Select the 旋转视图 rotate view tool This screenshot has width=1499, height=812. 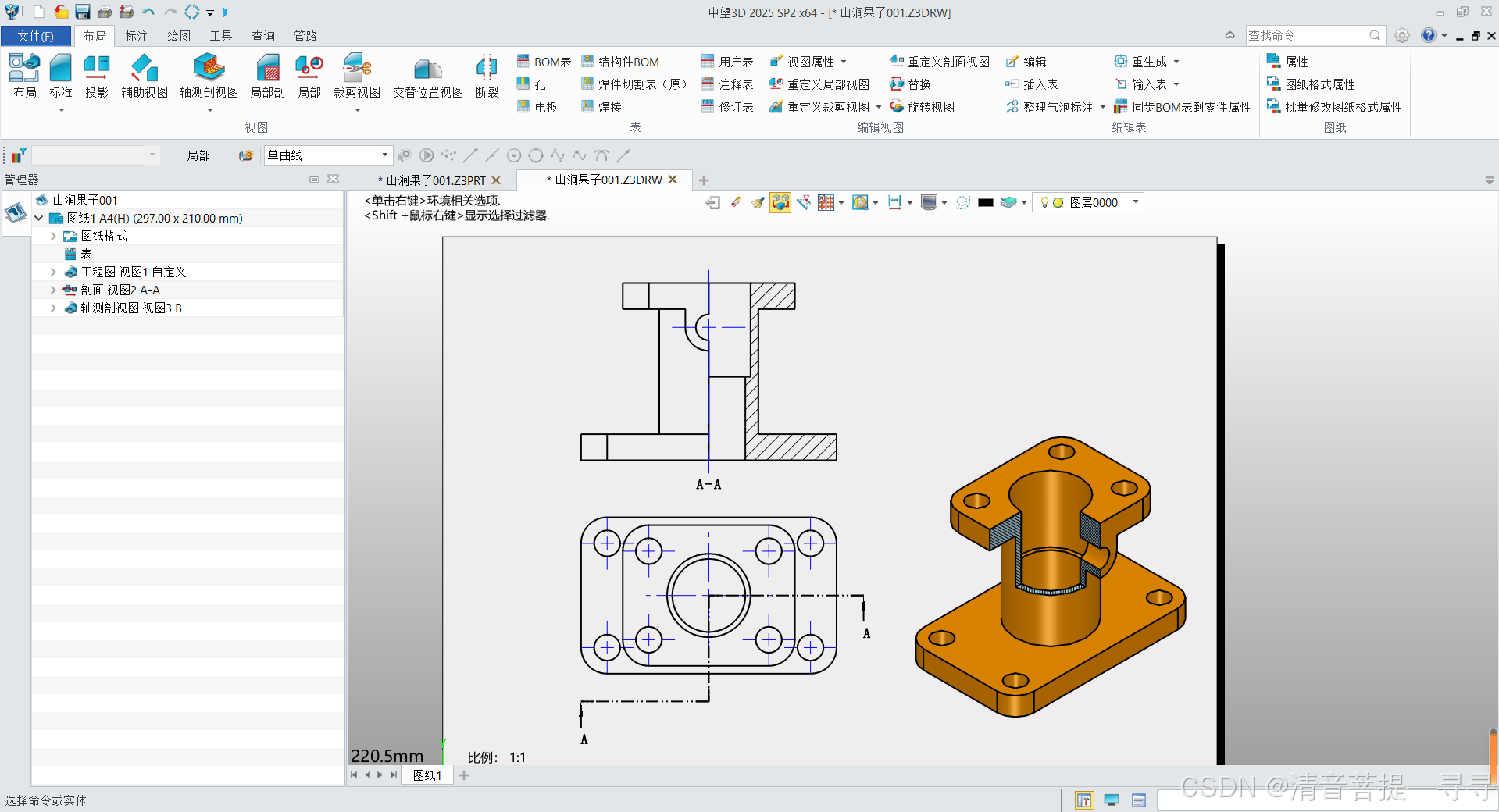[923, 107]
